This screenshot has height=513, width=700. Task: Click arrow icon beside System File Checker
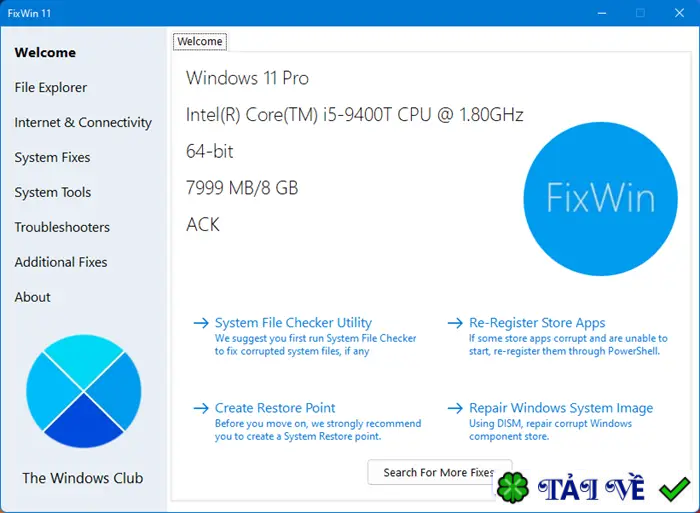click(201, 323)
